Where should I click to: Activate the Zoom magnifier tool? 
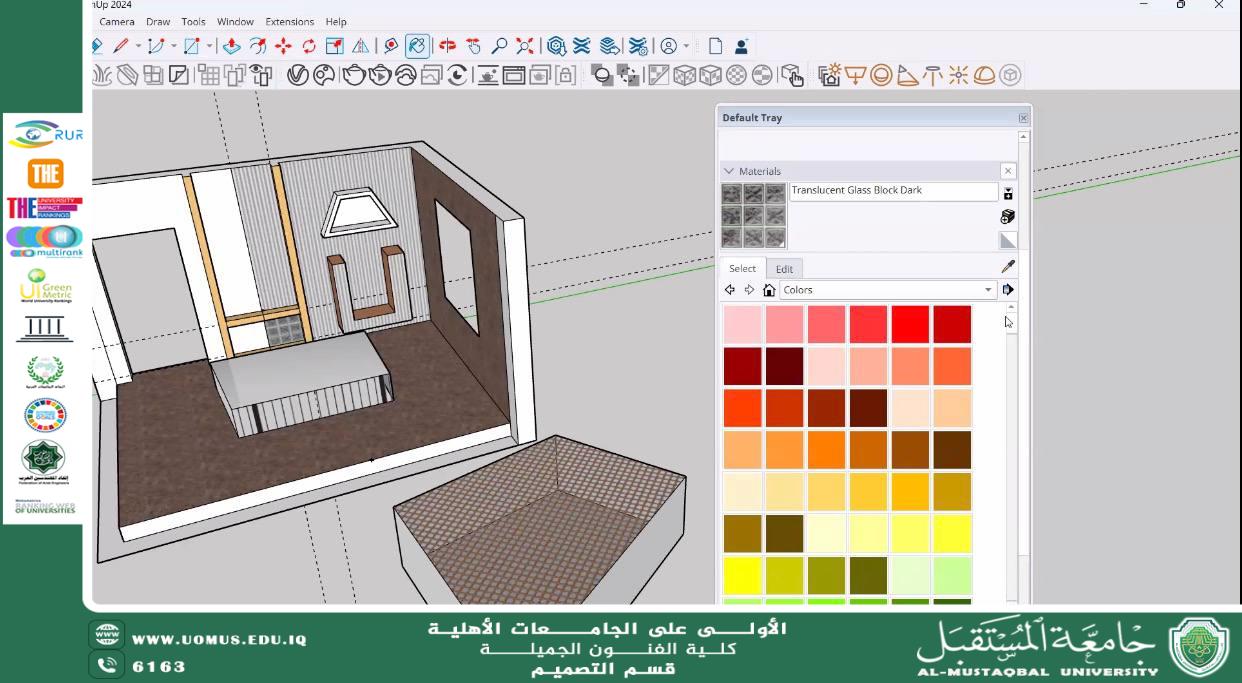coord(499,45)
